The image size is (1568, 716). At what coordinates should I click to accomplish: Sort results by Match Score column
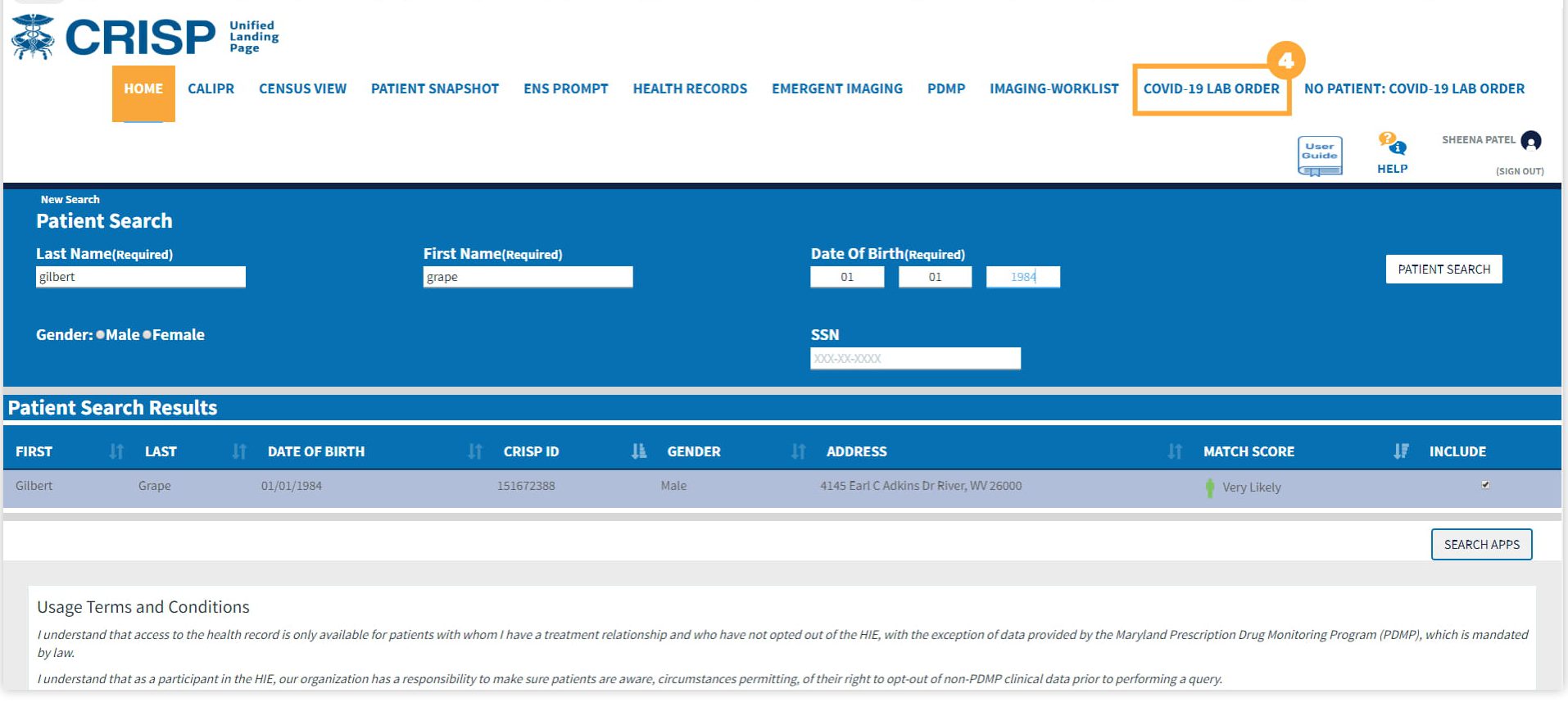1401,451
